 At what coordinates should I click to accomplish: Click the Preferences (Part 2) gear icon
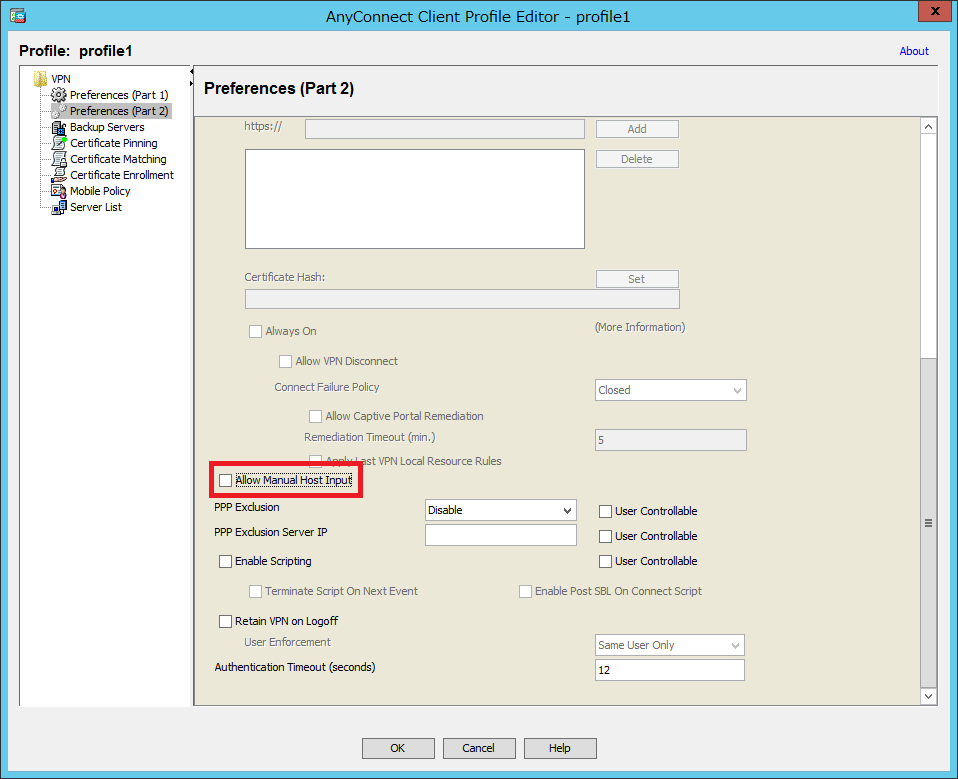pyautogui.click(x=59, y=111)
